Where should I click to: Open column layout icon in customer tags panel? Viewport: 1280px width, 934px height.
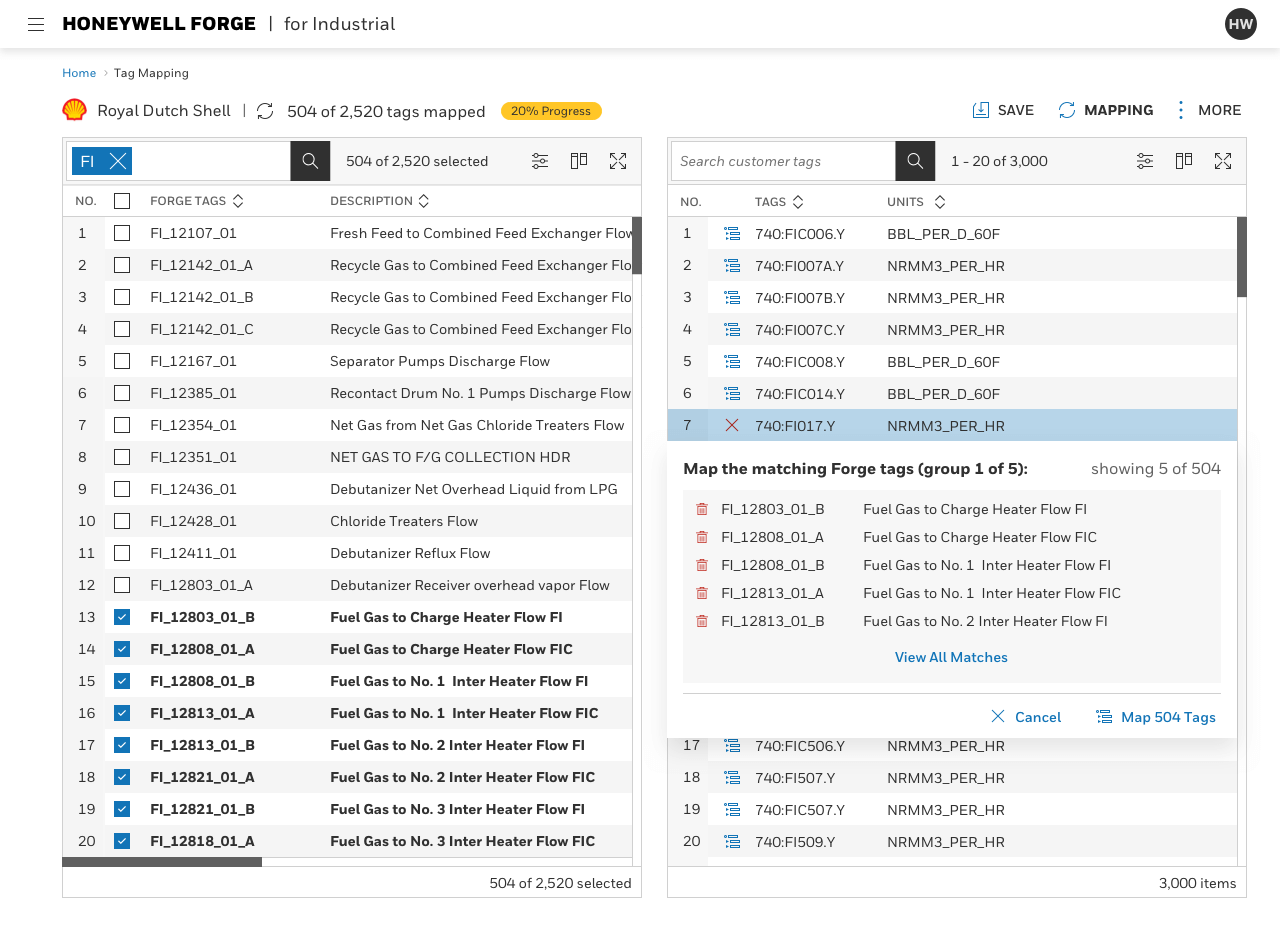coord(1184,161)
